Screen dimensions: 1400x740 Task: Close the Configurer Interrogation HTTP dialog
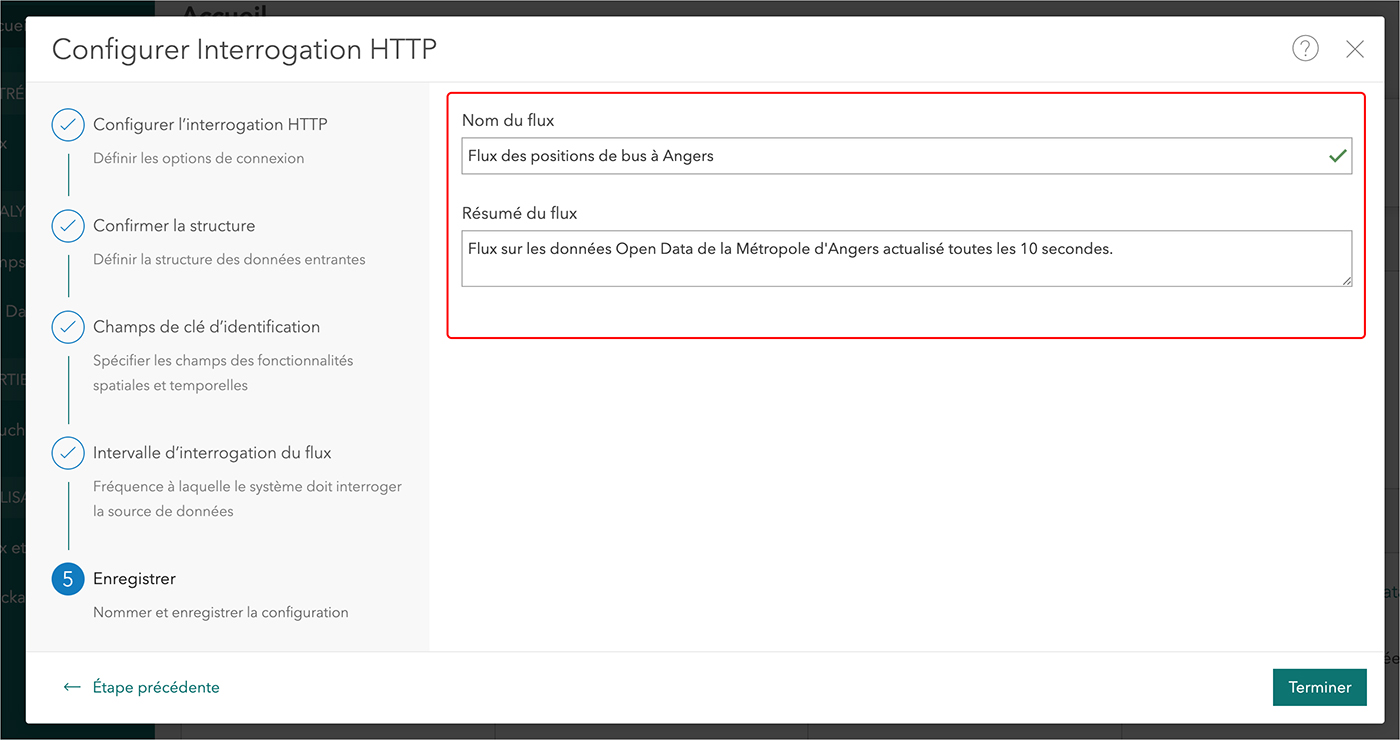[1355, 49]
